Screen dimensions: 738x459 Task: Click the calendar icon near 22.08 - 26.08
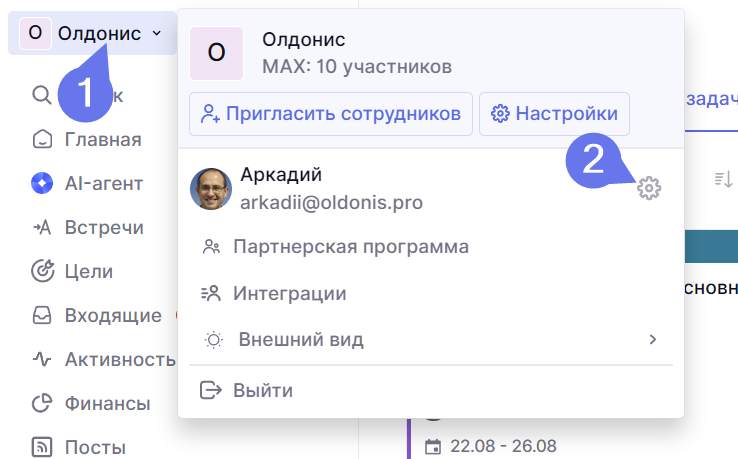point(433,446)
